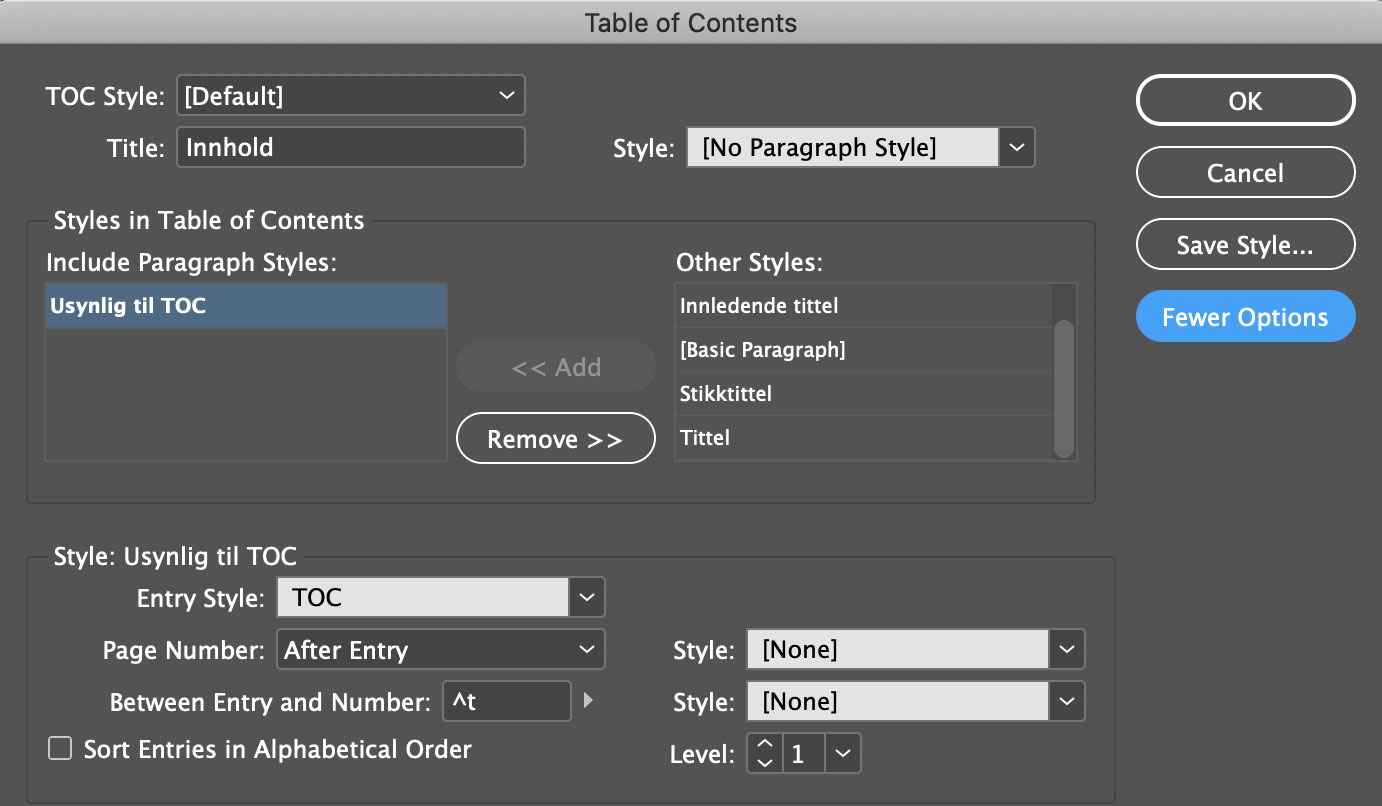Open the Level value dropdown arrow
The height and width of the screenshot is (806, 1382).
pyautogui.click(x=843, y=754)
